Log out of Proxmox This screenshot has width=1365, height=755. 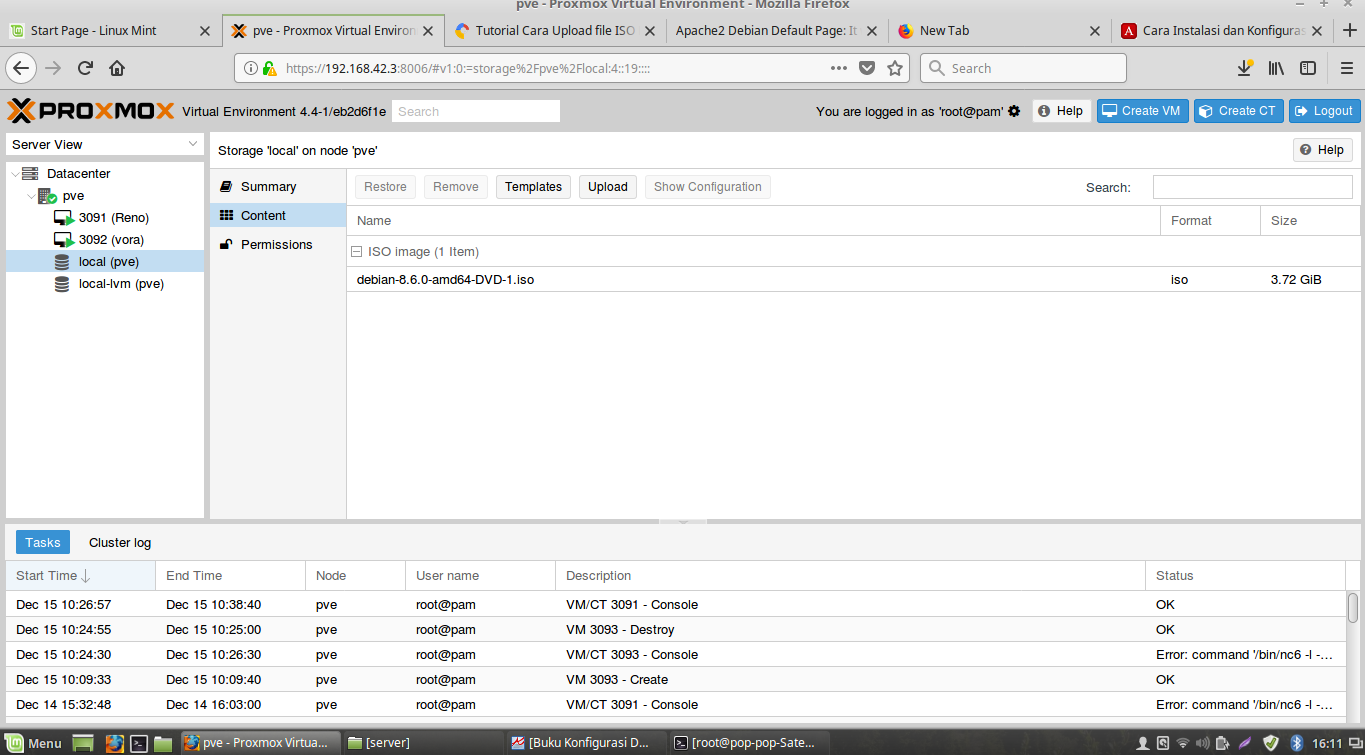pyautogui.click(x=1325, y=111)
